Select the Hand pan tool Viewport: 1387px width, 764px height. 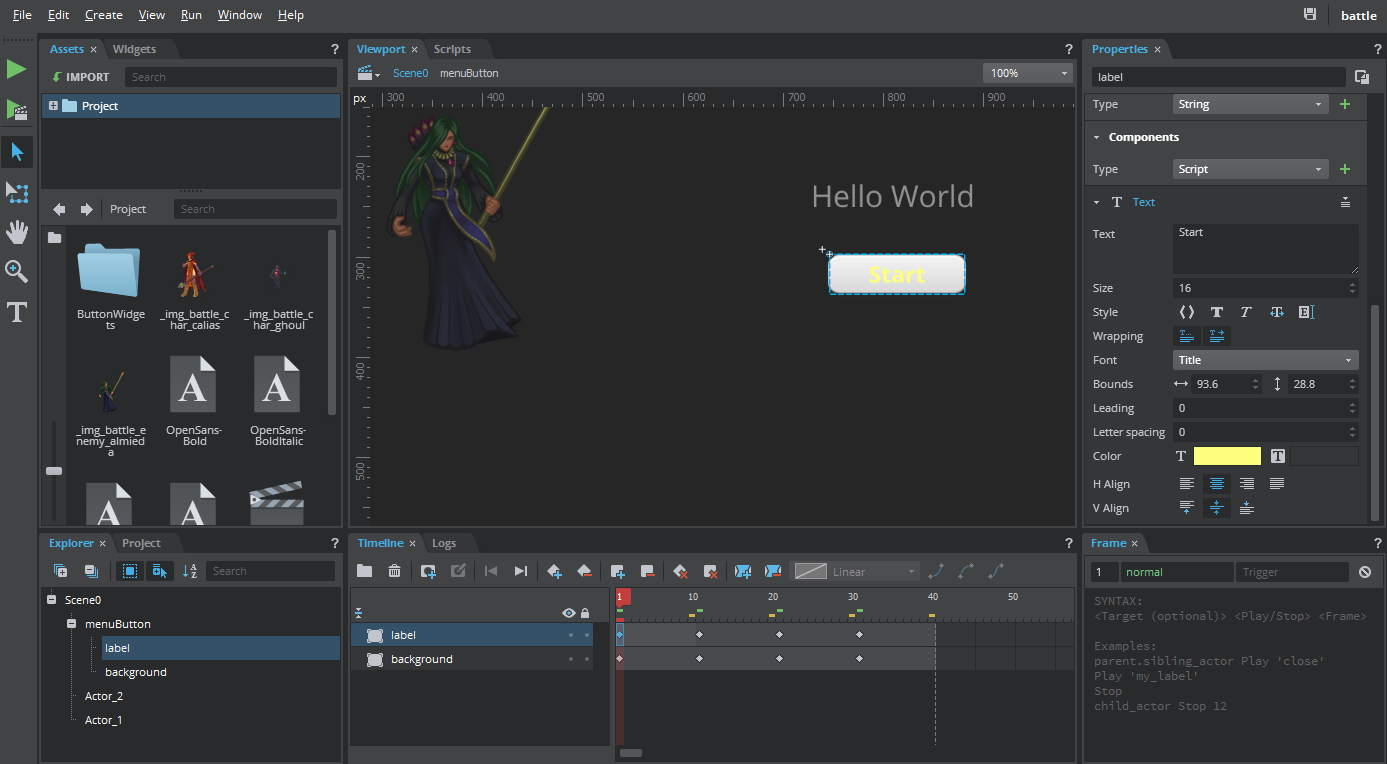click(x=17, y=232)
